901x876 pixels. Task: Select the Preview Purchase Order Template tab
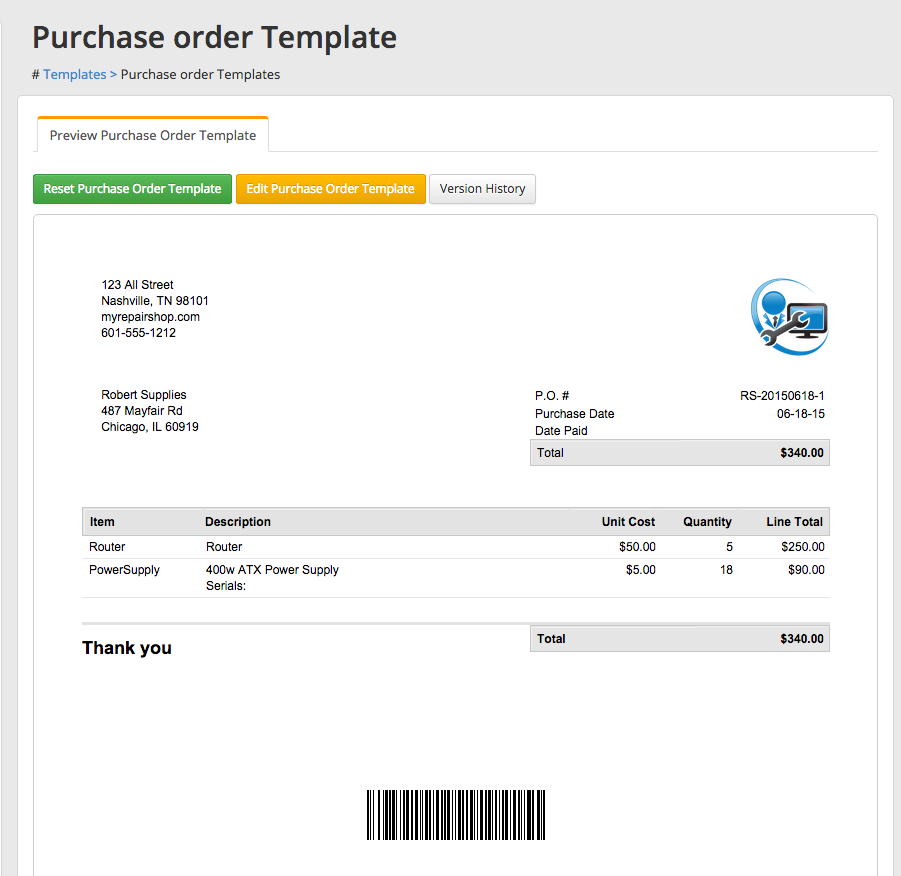tap(153, 135)
